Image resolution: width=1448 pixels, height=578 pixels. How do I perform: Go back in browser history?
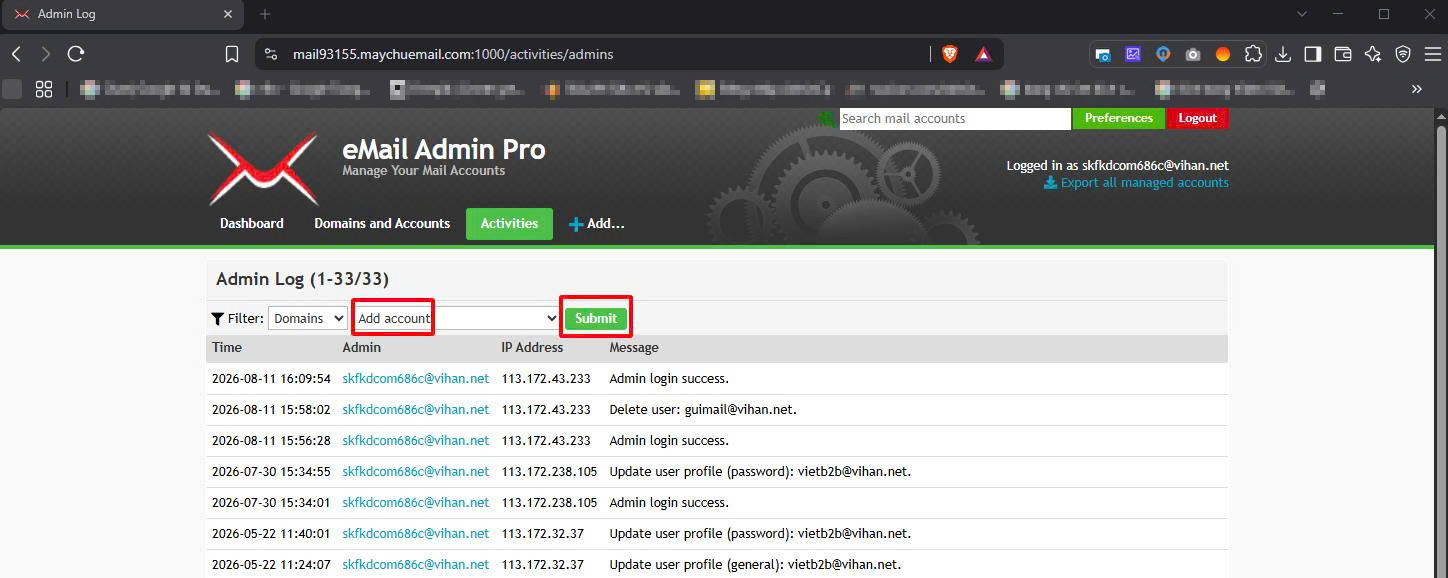(17, 54)
